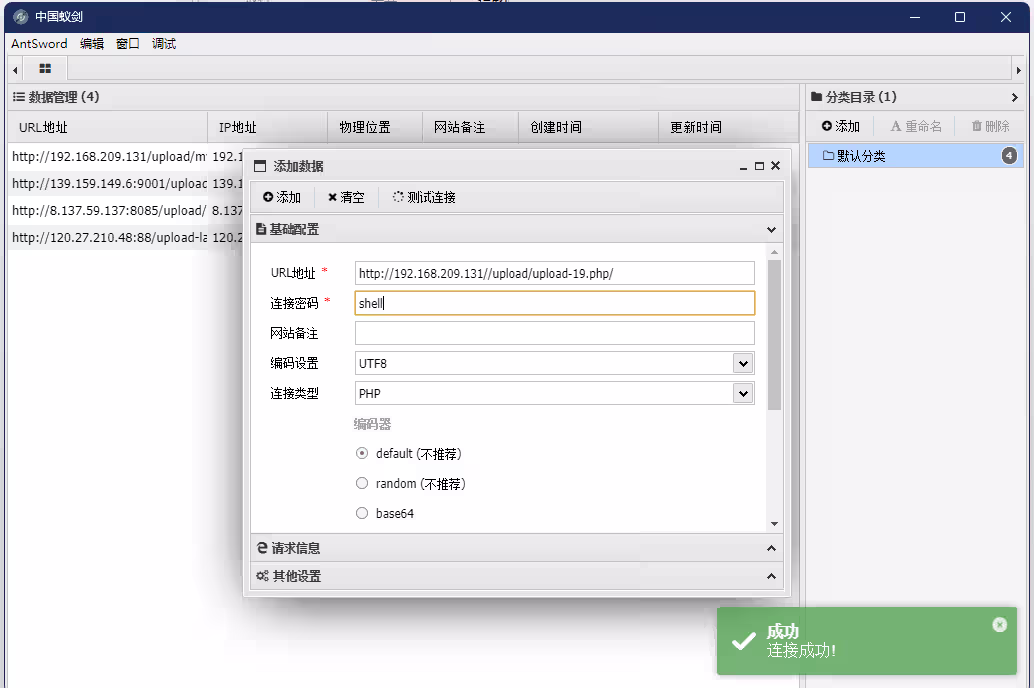
Task: Select the base64 encoder radio button
Action: click(x=361, y=513)
